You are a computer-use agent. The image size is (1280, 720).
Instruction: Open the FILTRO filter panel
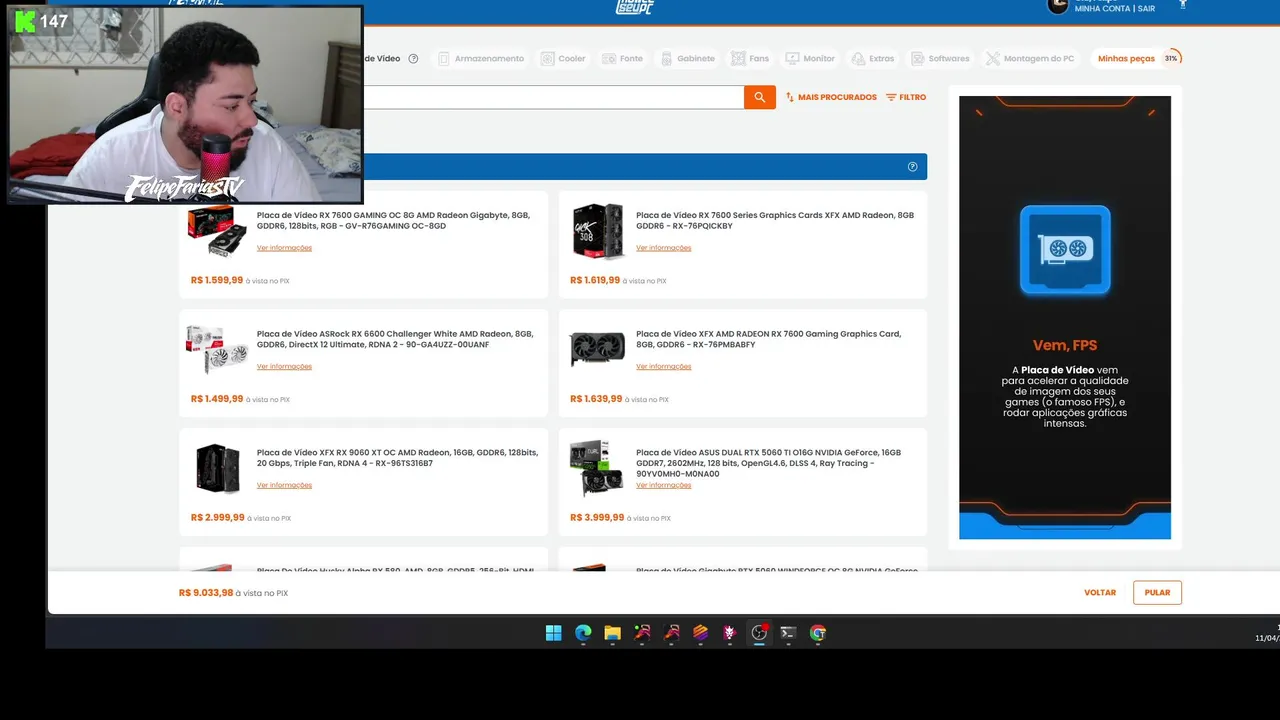pos(906,97)
